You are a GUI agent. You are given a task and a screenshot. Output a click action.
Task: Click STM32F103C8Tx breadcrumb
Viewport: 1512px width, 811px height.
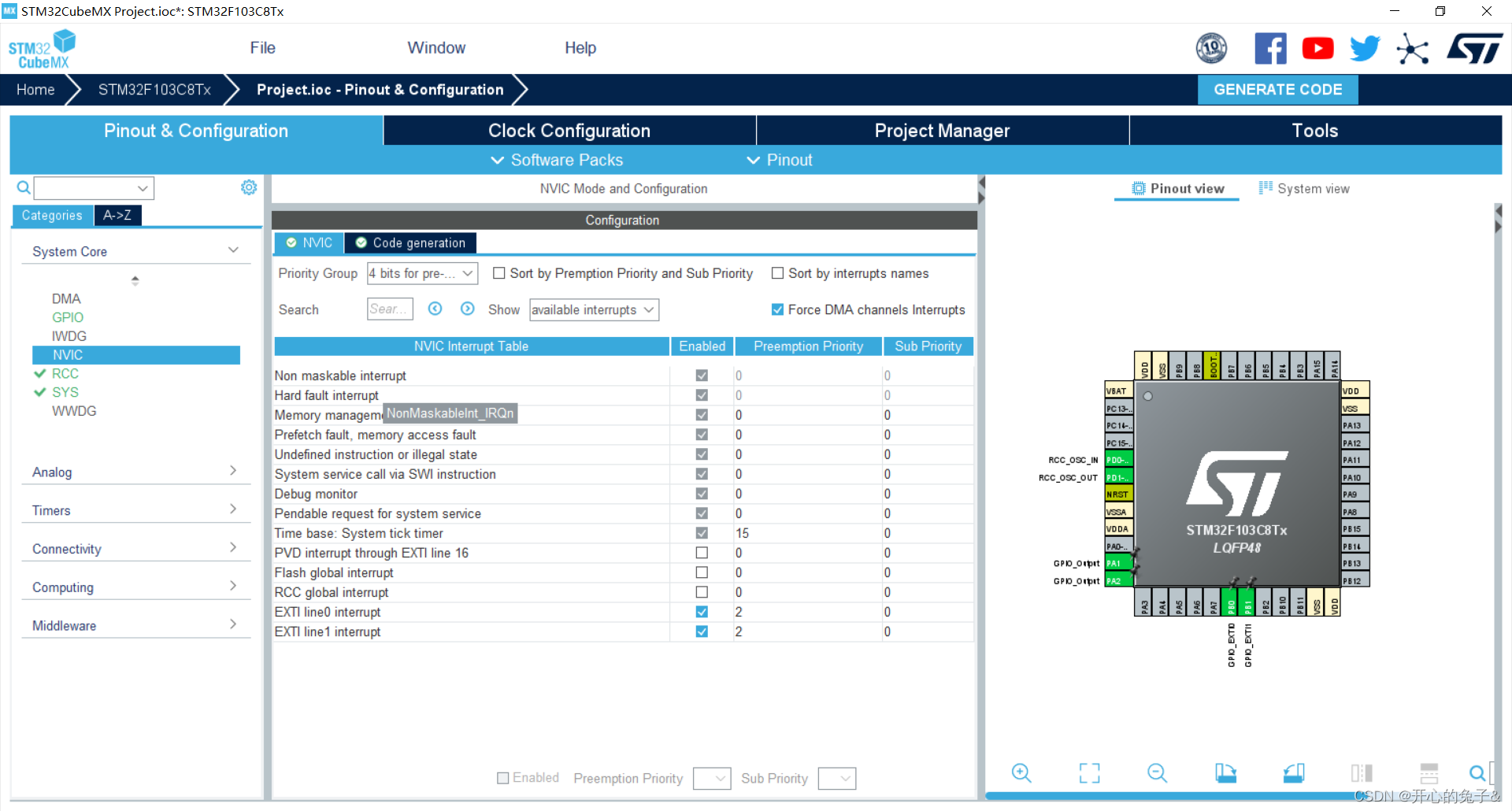click(154, 90)
